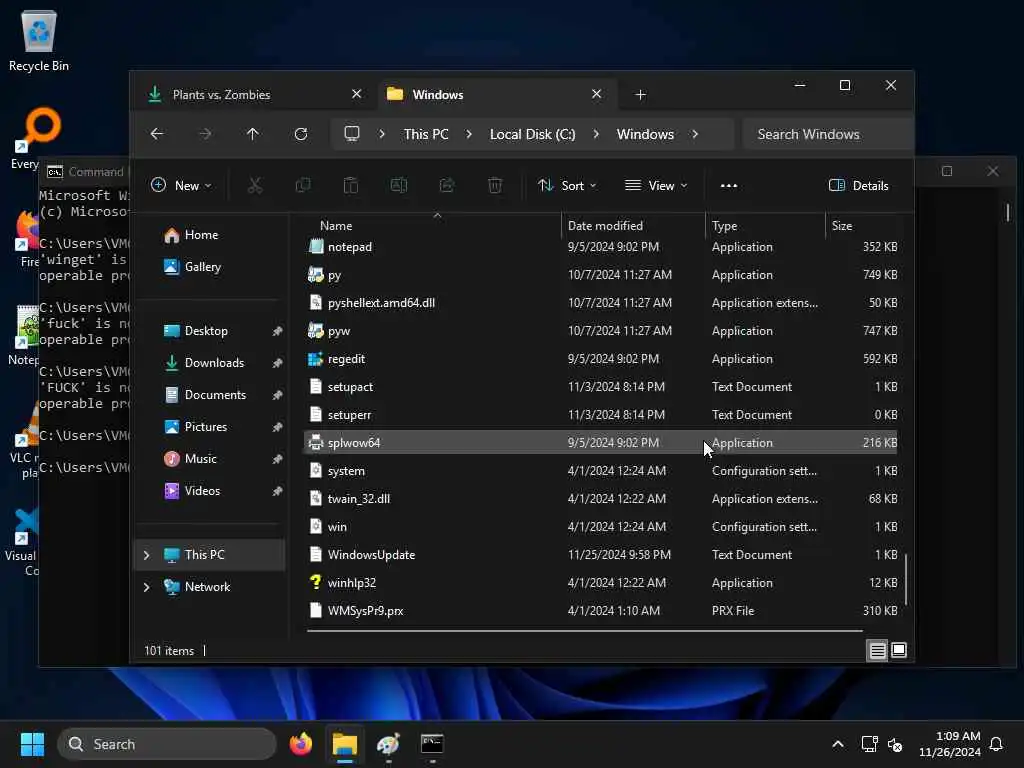Open the New item dropdown
1024x768 pixels.
click(x=181, y=185)
